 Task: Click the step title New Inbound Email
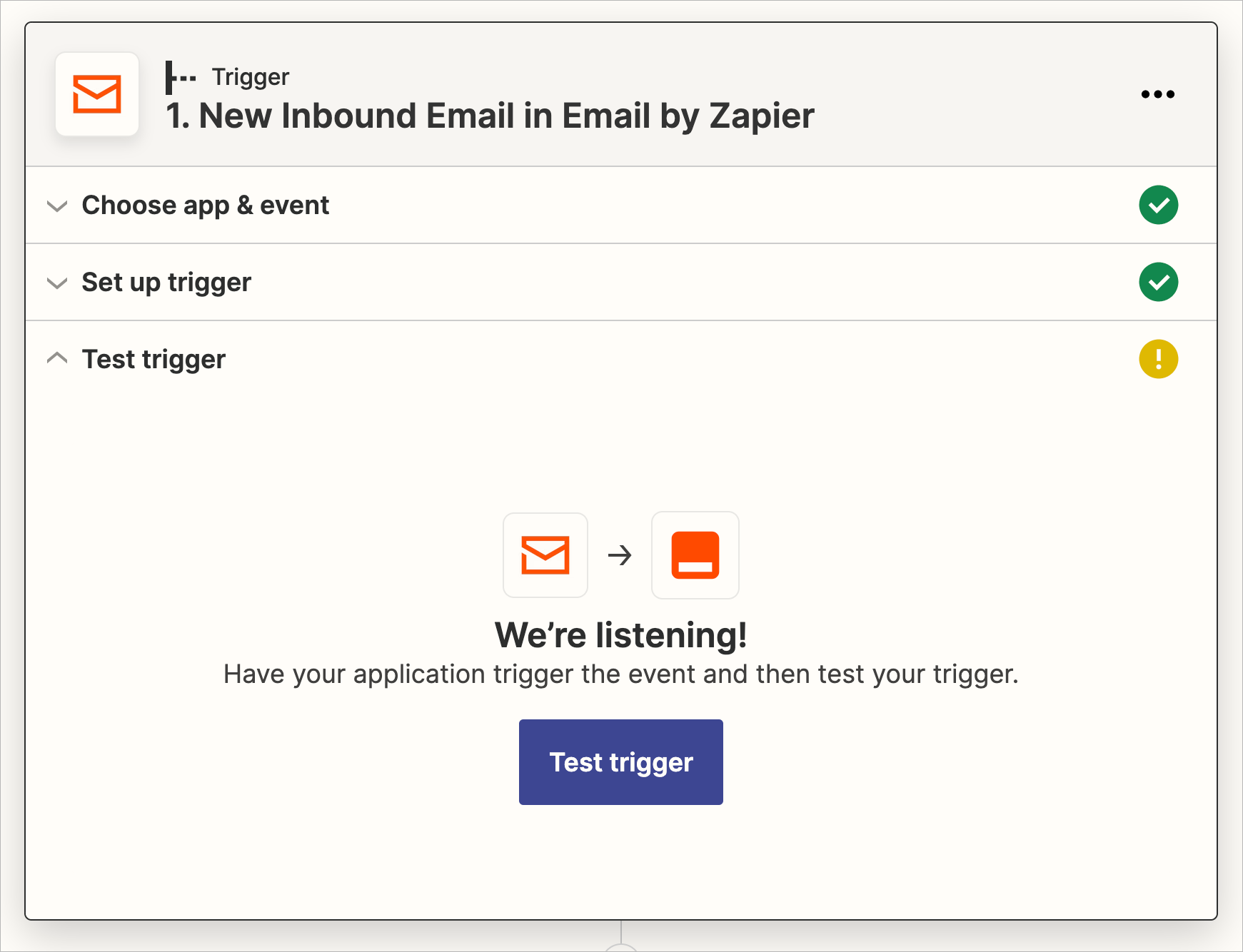[490, 116]
